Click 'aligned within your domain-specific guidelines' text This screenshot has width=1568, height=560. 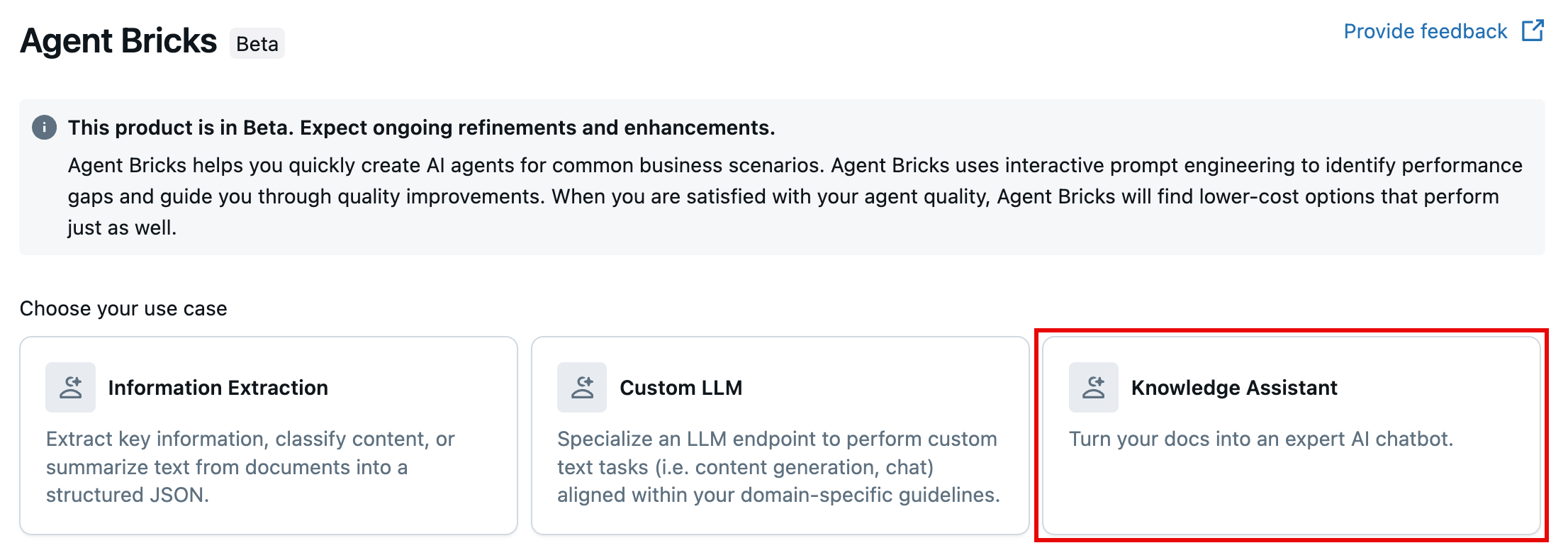click(778, 495)
